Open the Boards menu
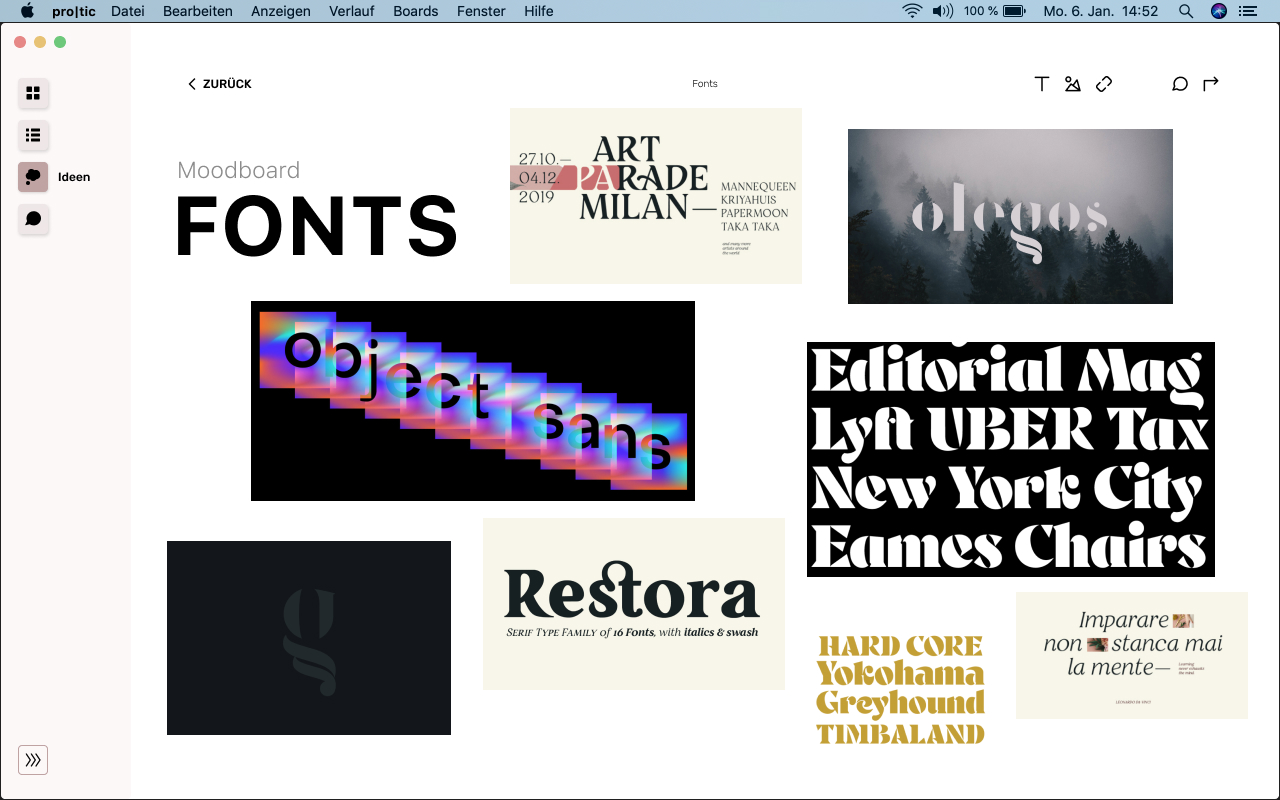The image size is (1280, 800). [x=416, y=11]
